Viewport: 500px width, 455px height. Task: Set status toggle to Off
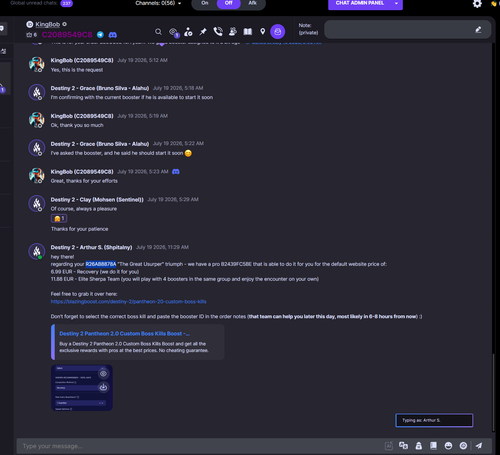[x=229, y=3]
